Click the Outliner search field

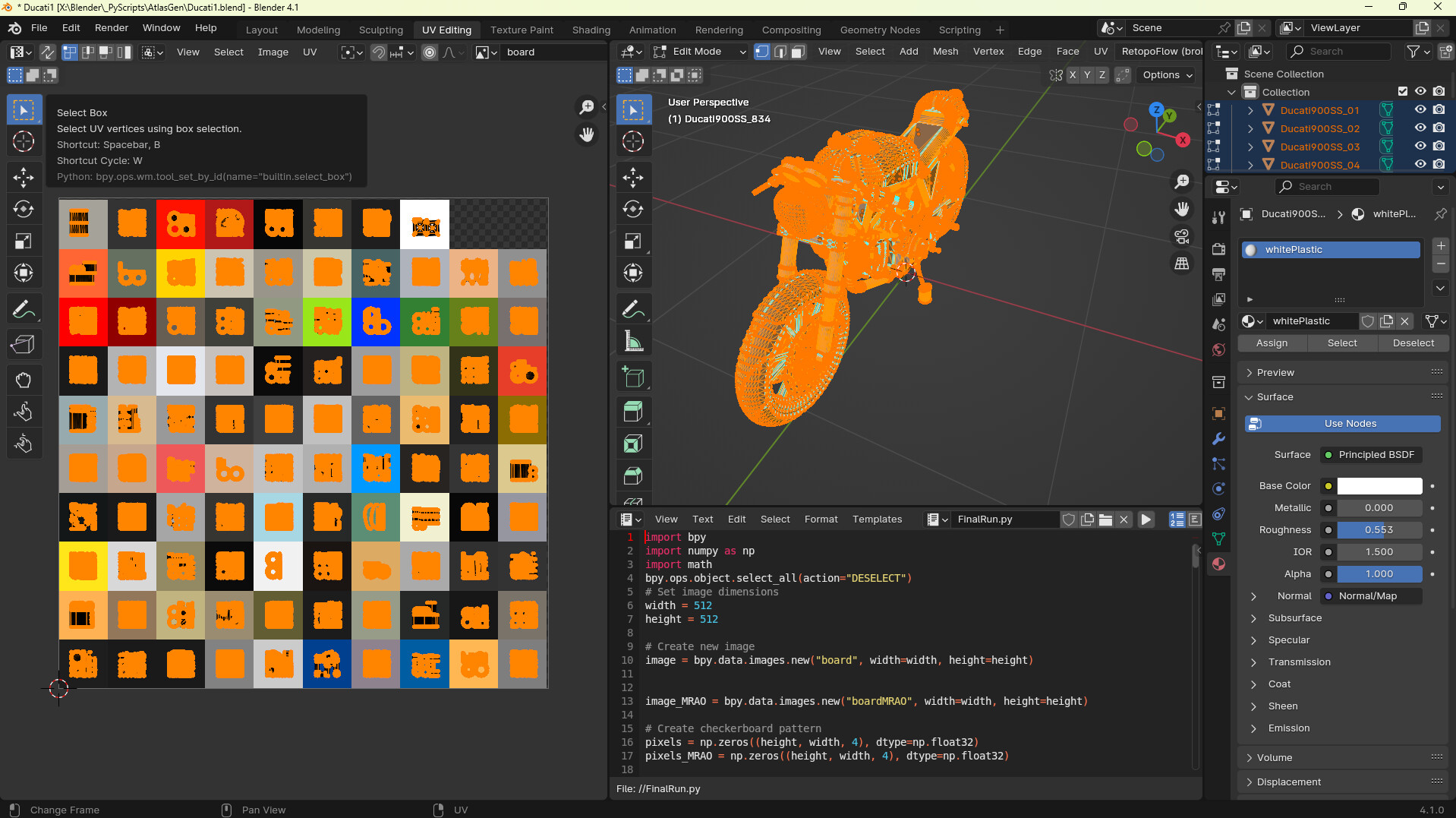coord(1338,52)
